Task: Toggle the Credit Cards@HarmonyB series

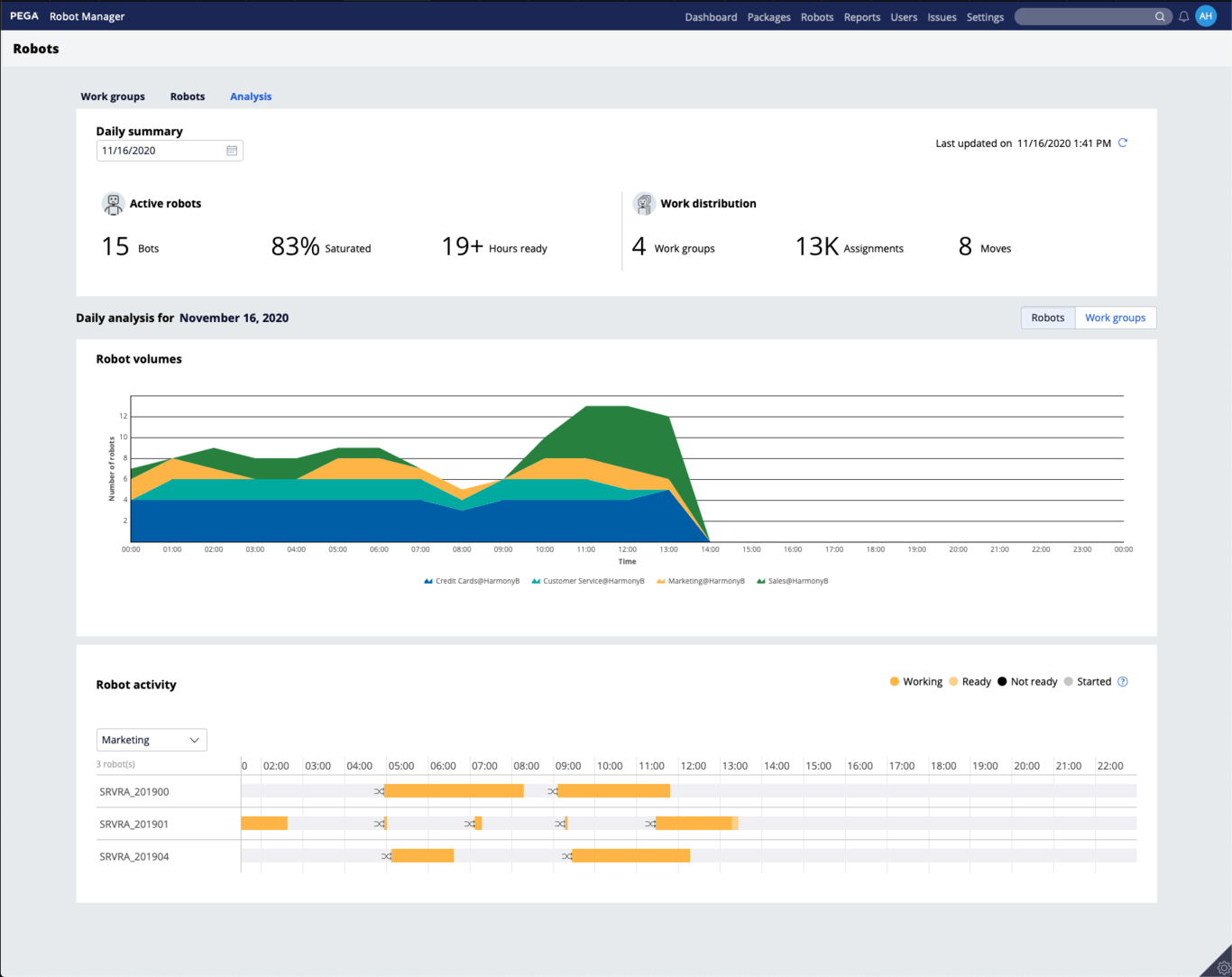Action: pyautogui.click(x=470, y=580)
